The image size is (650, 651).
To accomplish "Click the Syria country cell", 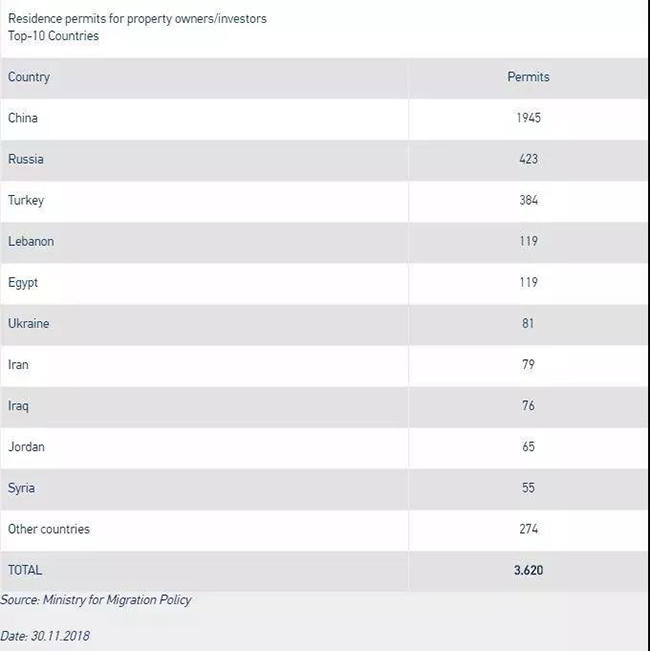I will (x=22, y=487).
